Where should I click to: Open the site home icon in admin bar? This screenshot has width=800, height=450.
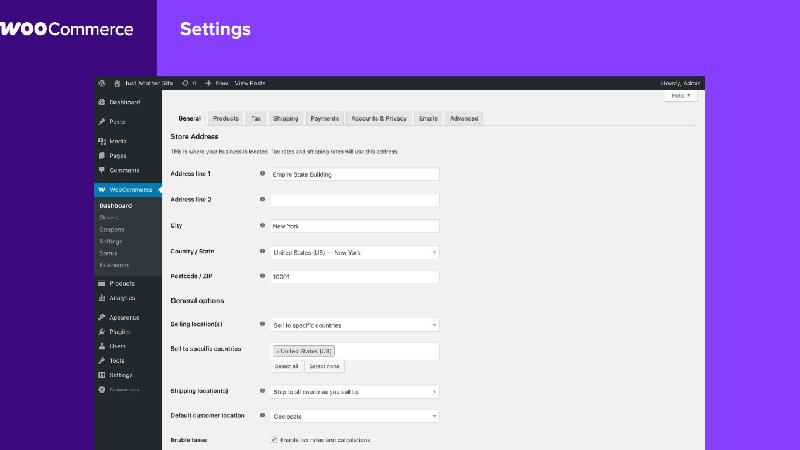[117, 83]
